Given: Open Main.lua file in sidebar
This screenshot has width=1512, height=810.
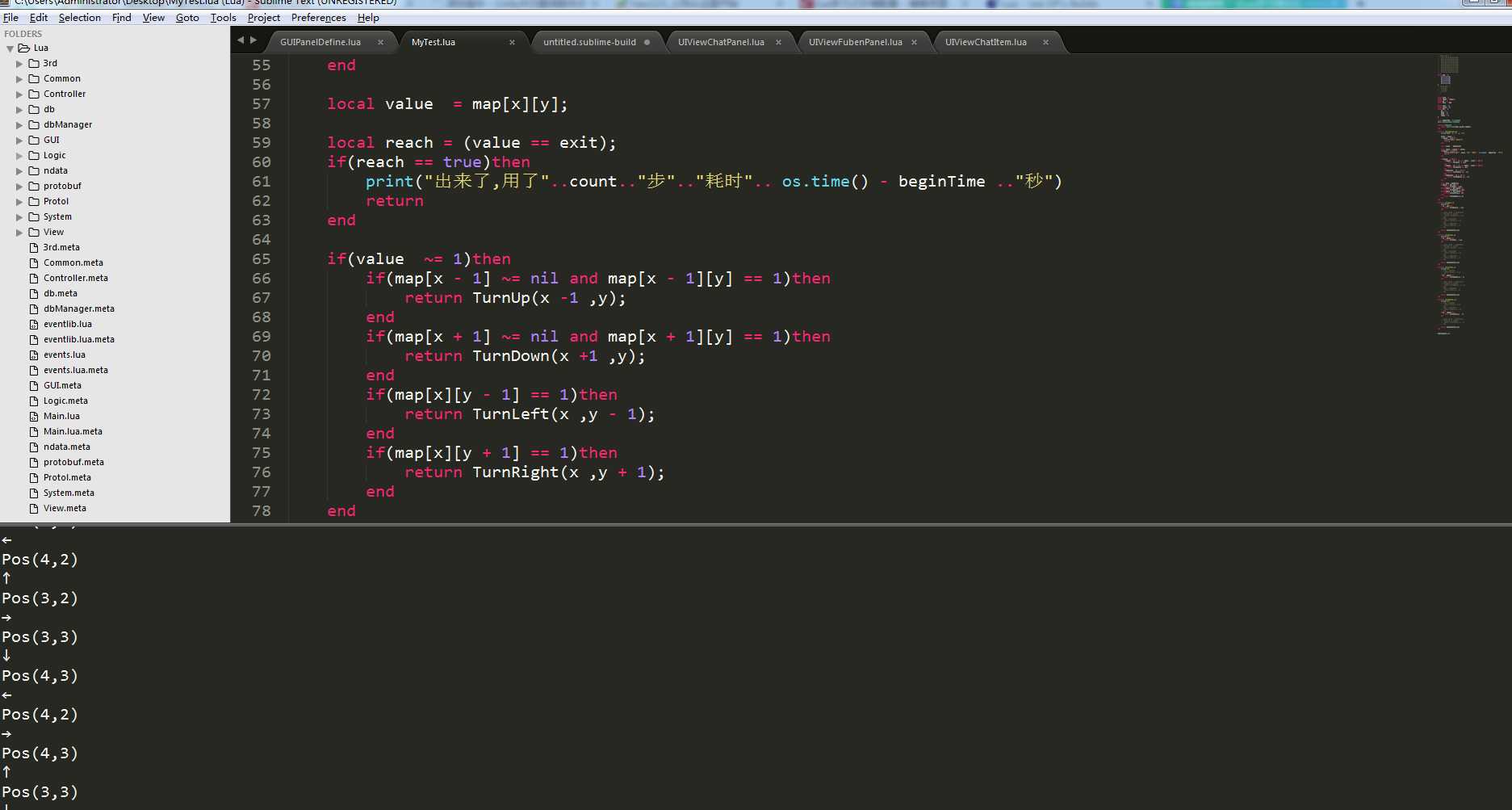Looking at the screenshot, I should point(61,416).
